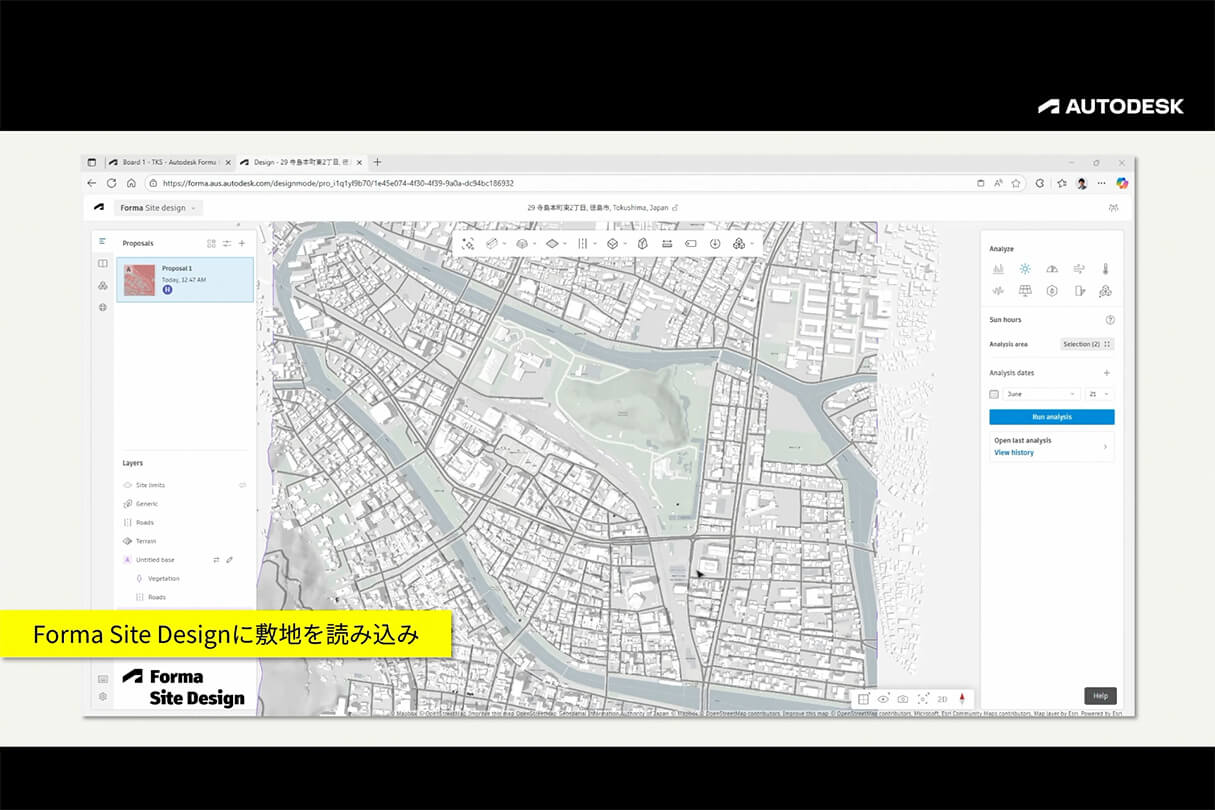
Task: Click the edit pencil on Untitled base
Action: coord(230,560)
